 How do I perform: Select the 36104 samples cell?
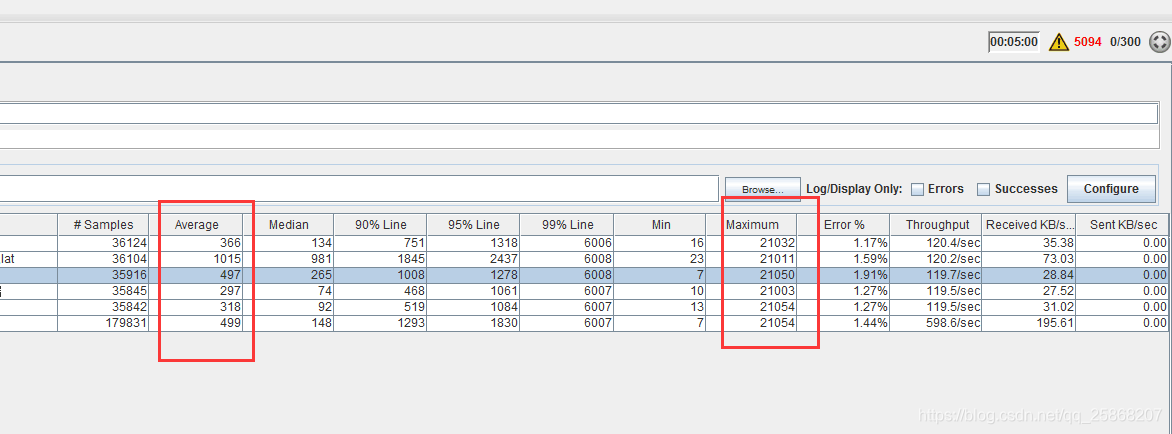[103, 258]
